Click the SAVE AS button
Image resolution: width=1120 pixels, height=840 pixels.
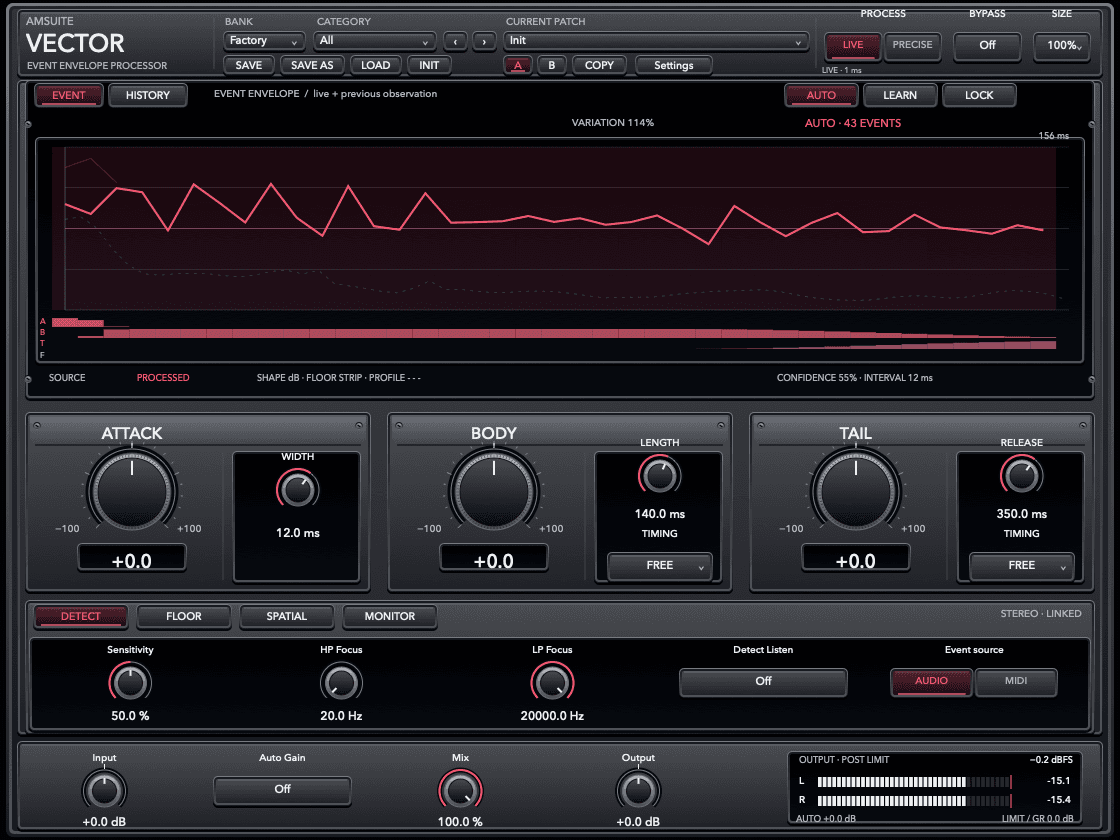point(312,66)
